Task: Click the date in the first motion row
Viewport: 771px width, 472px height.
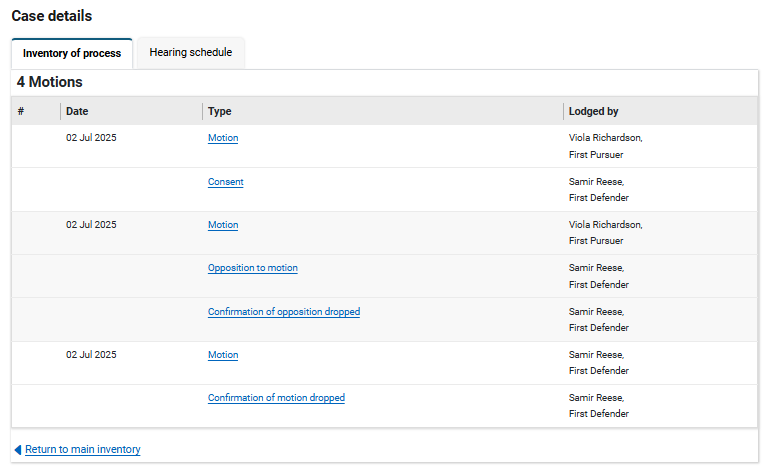Action: tap(91, 138)
